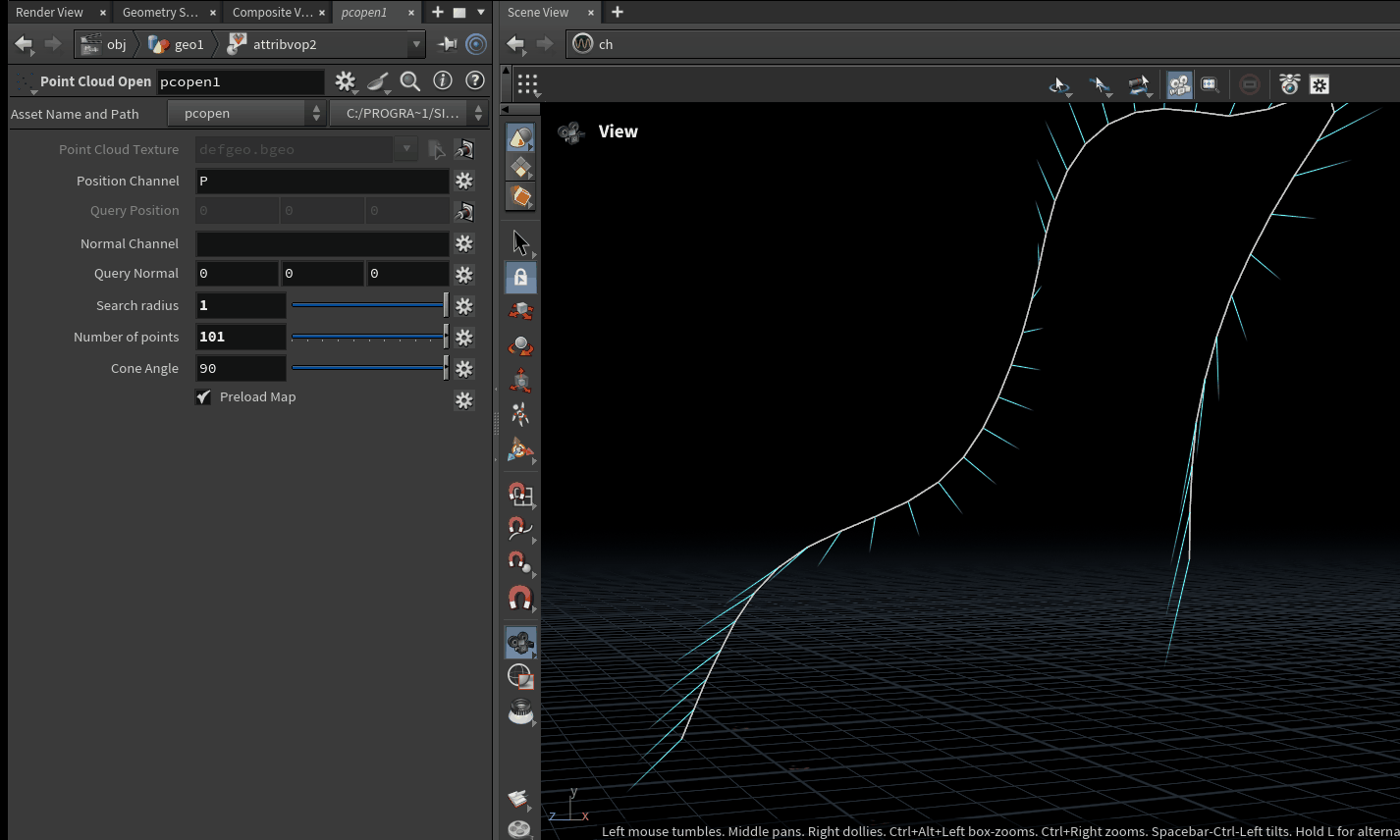Viewport: 1400px width, 840px height.
Task: Toggle curve snapping magnet icon
Action: [x=520, y=528]
